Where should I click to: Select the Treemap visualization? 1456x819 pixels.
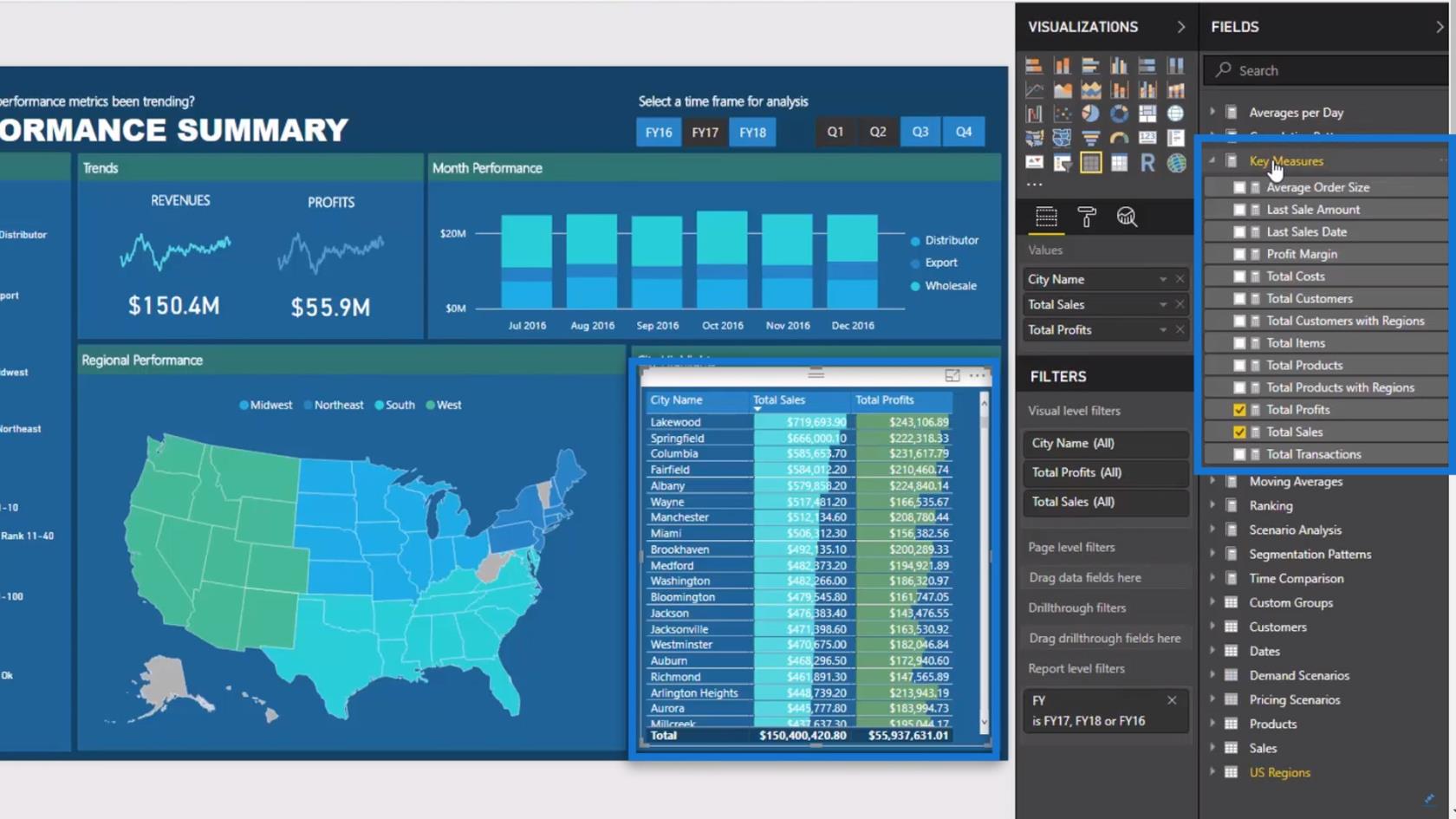(1147, 114)
